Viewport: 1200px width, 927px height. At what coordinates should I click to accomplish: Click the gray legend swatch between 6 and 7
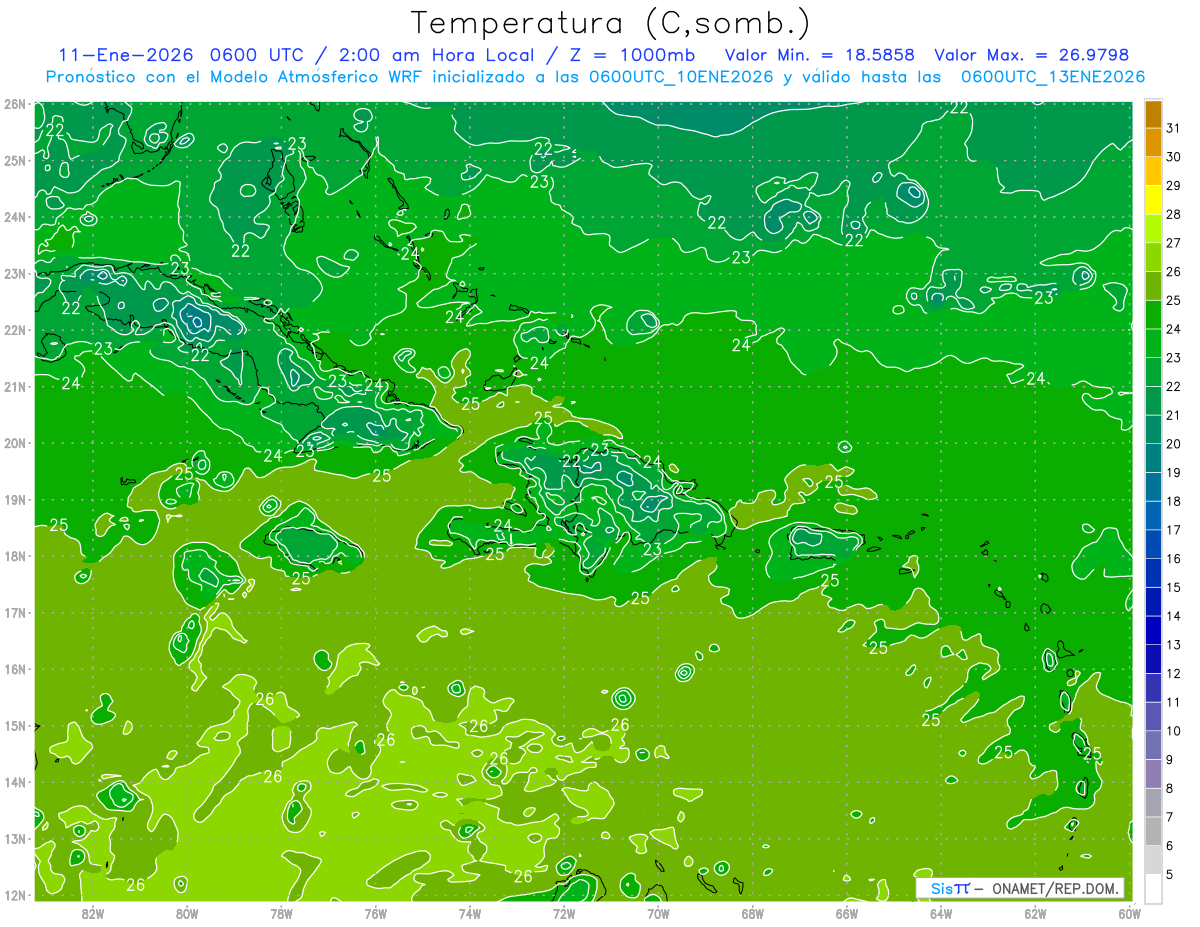pos(1153,831)
